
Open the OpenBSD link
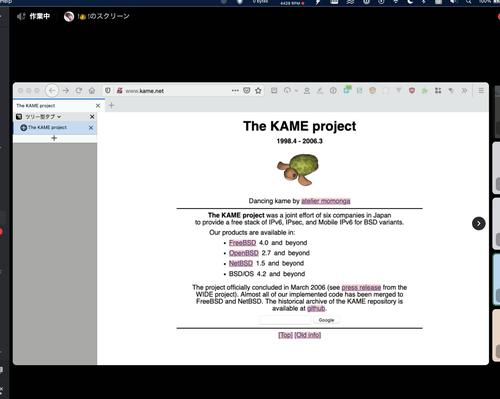tap(244, 253)
